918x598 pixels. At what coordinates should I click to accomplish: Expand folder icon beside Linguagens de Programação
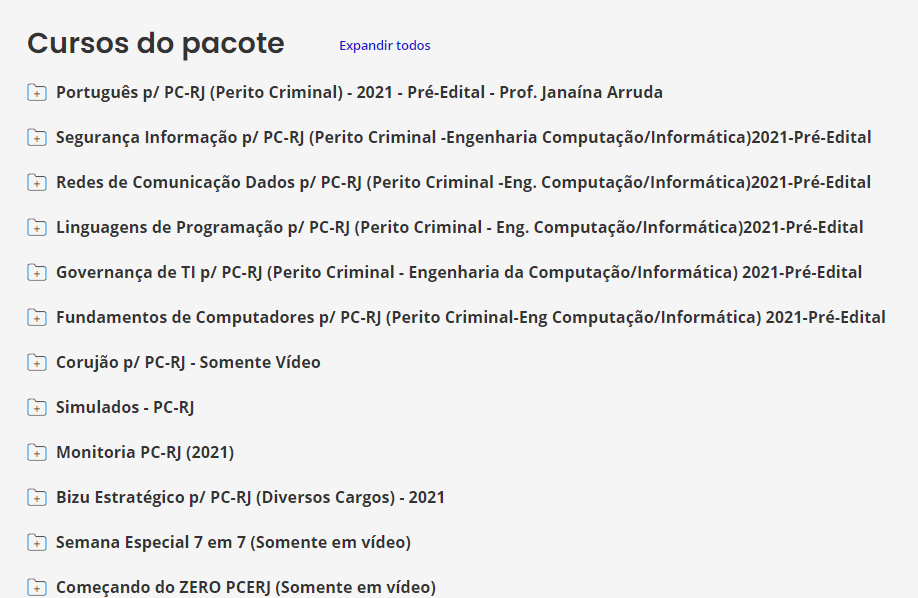[37, 228]
